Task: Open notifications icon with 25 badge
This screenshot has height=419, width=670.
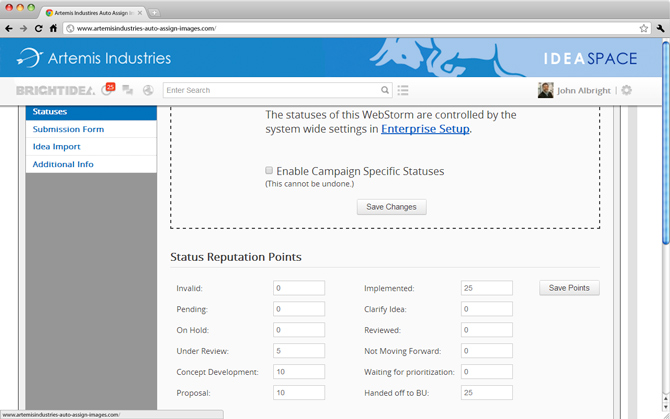Action: coord(108,89)
